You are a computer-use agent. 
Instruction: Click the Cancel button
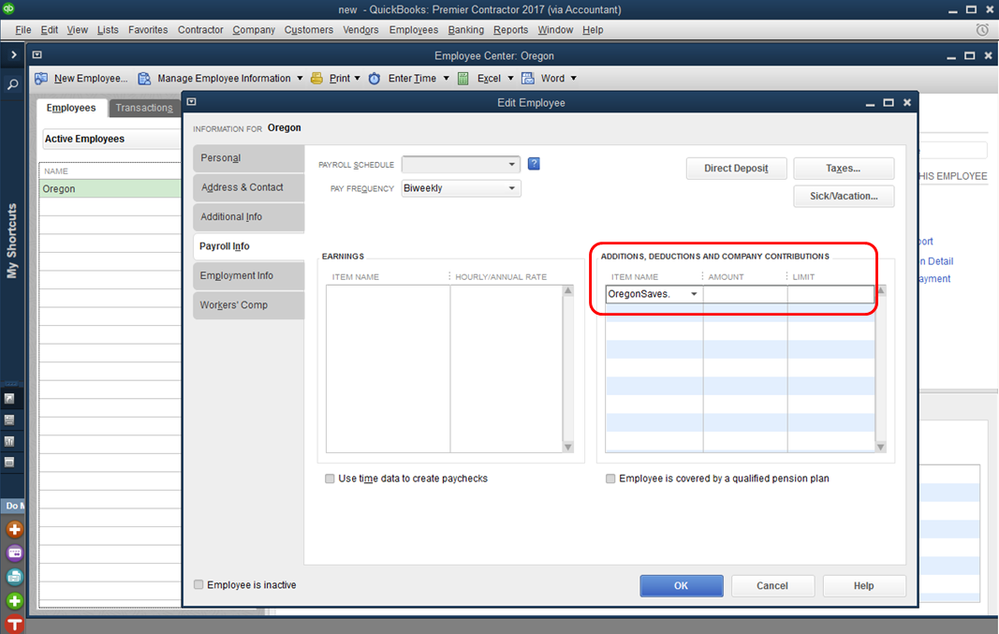pyautogui.click(x=772, y=586)
